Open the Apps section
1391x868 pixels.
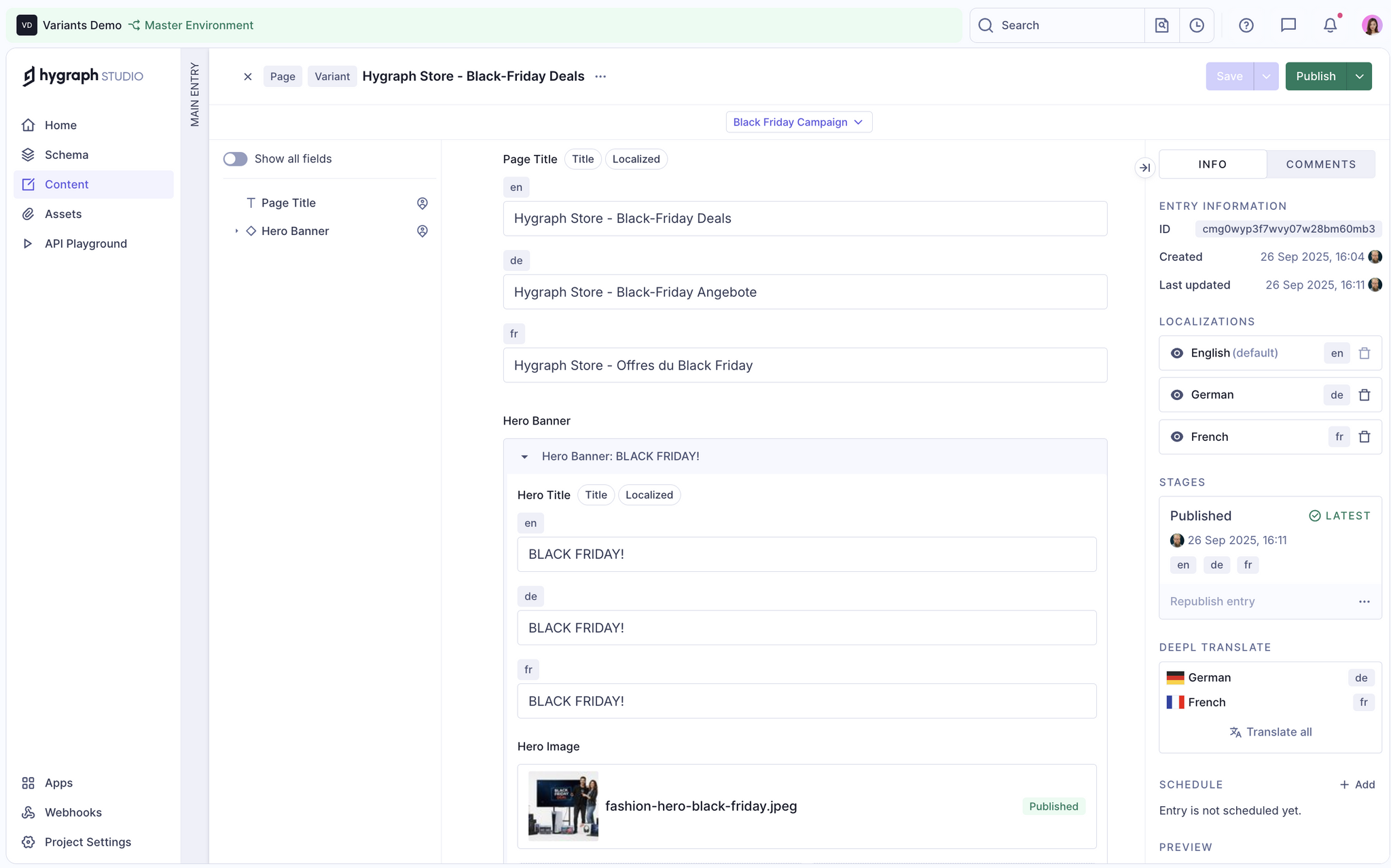pyautogui.click(x=58, y=782)
